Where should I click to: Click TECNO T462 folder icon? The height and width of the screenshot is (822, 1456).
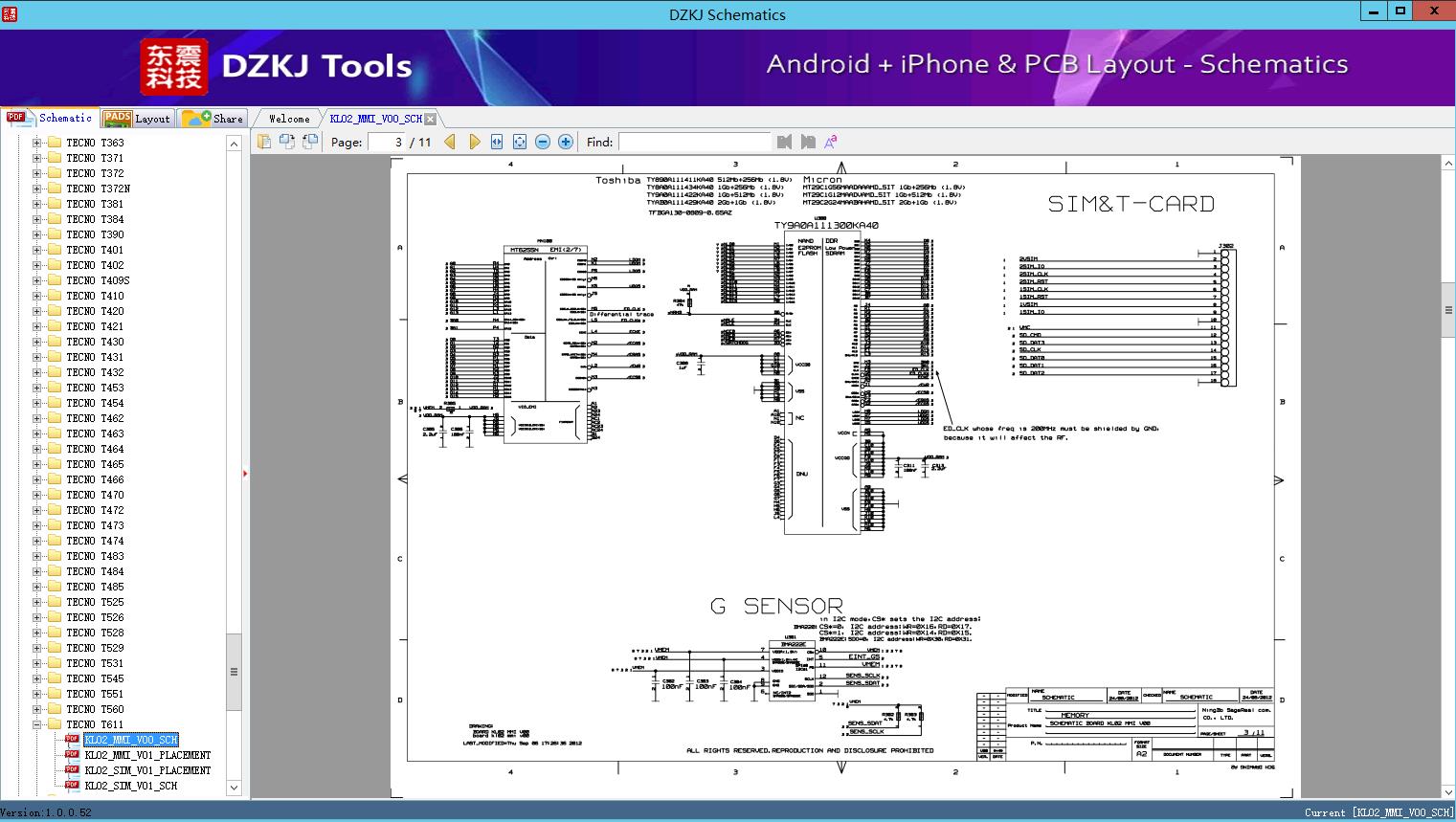(54, 418)
